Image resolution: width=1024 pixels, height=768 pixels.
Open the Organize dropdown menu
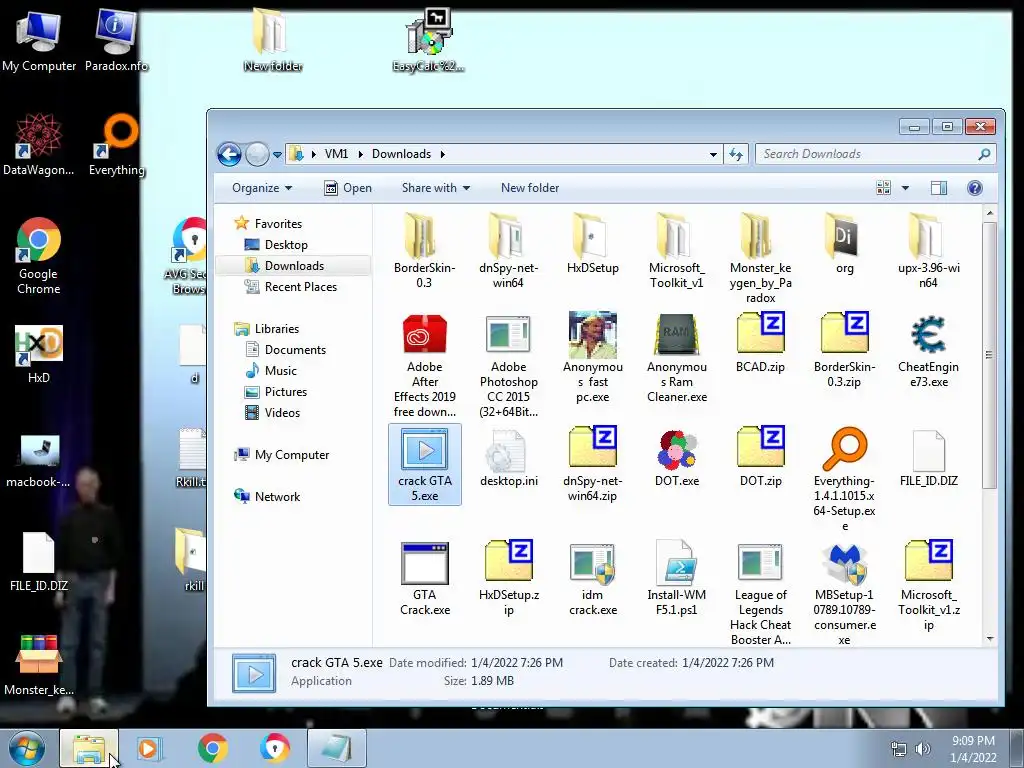click(262, 188)
